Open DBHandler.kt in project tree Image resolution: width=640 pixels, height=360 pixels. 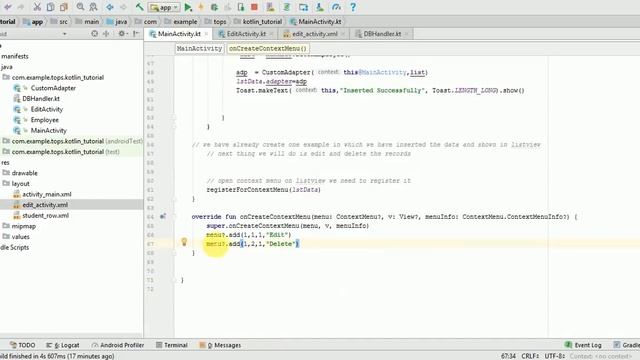click(37, 99)
